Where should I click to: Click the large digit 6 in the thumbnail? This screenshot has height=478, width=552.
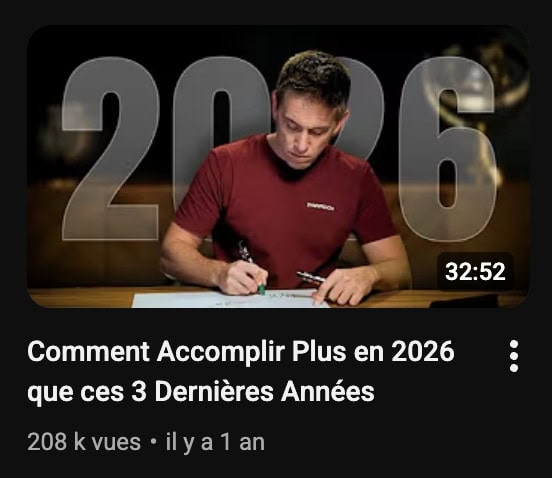coord(449,149)
